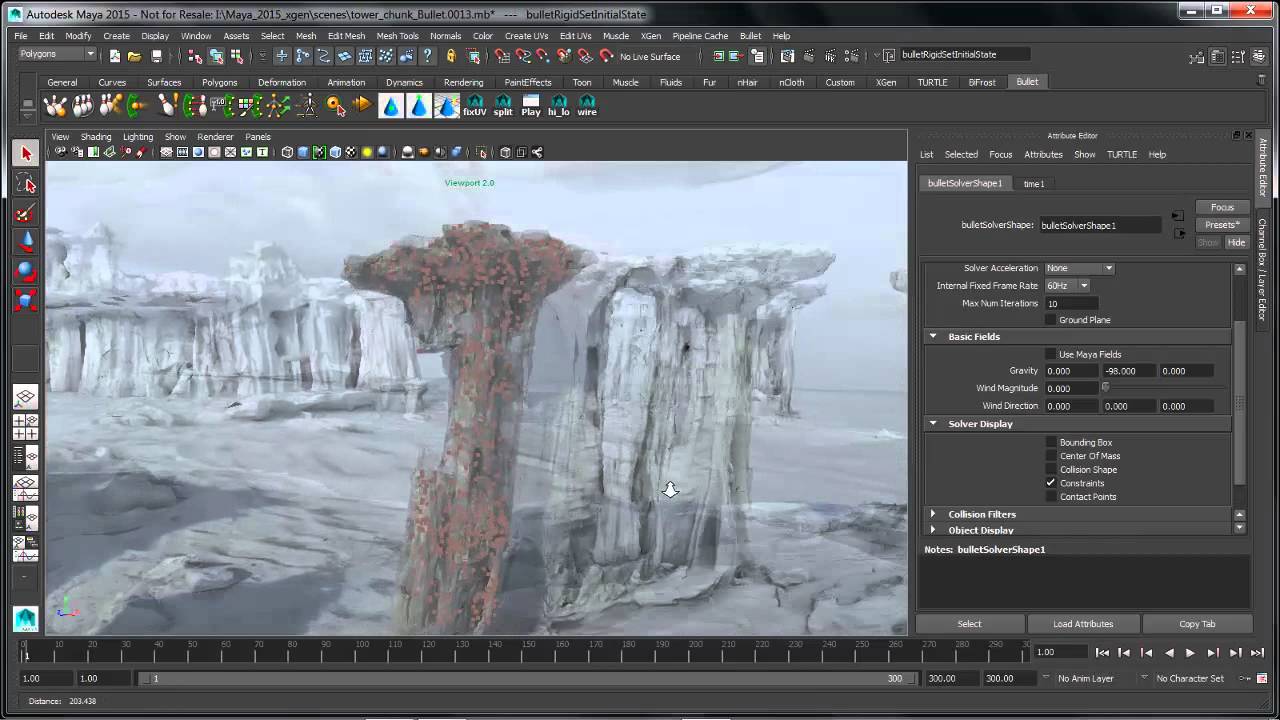Activate the Select tool arrow in toolbox
Viewport: 1280px width, 720px height.
[26, 153]
